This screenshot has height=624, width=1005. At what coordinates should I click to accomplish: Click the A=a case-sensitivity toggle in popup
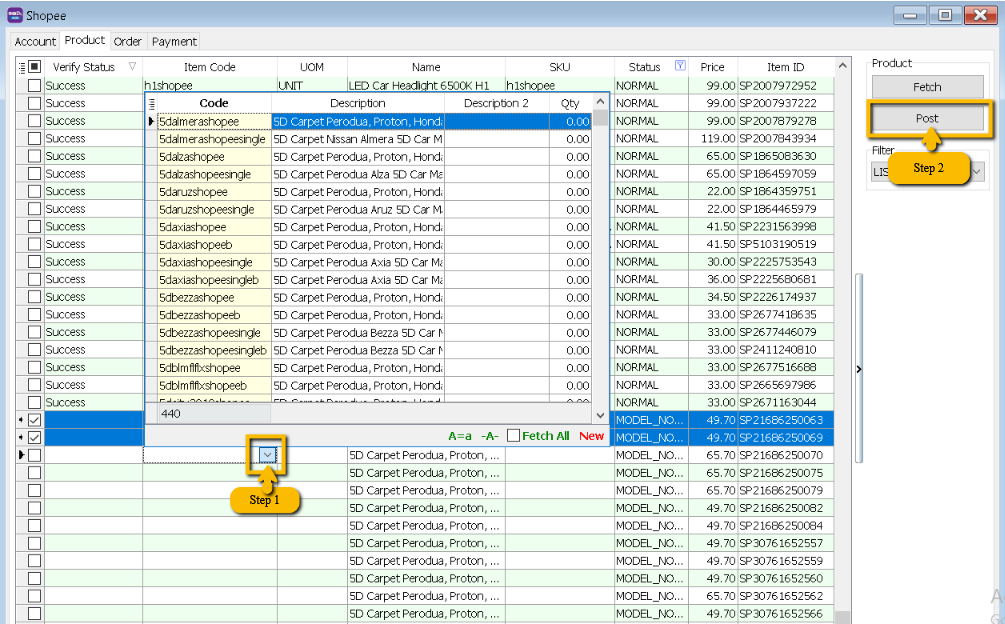click(460, 436)
